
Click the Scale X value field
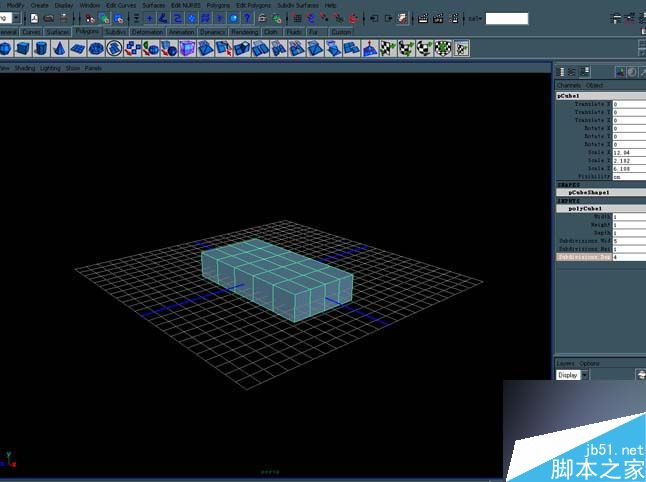(x=629, y=152)
